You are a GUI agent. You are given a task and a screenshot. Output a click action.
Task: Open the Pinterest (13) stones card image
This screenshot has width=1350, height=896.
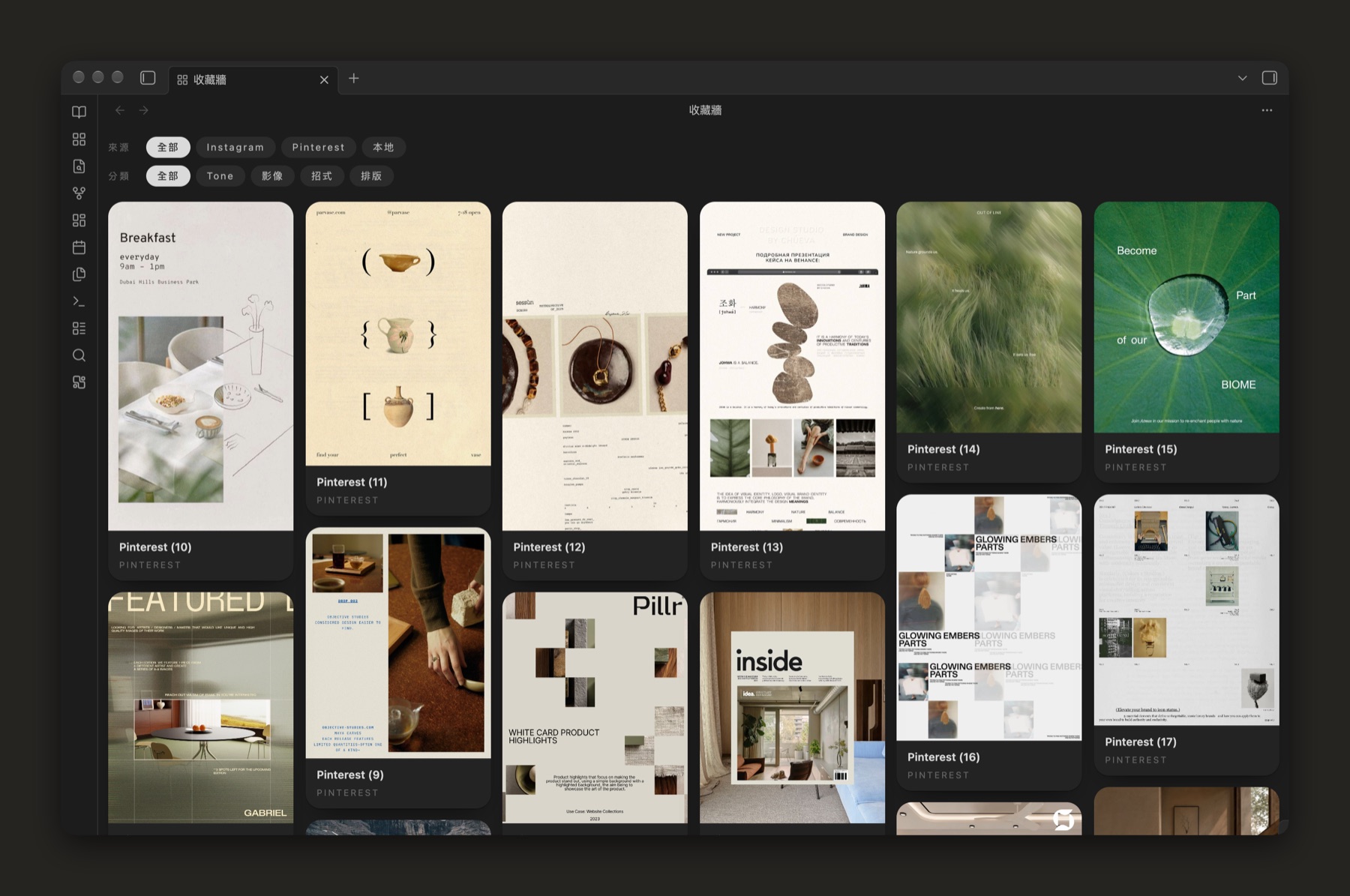pyautogui.click(x=792, y=366)
